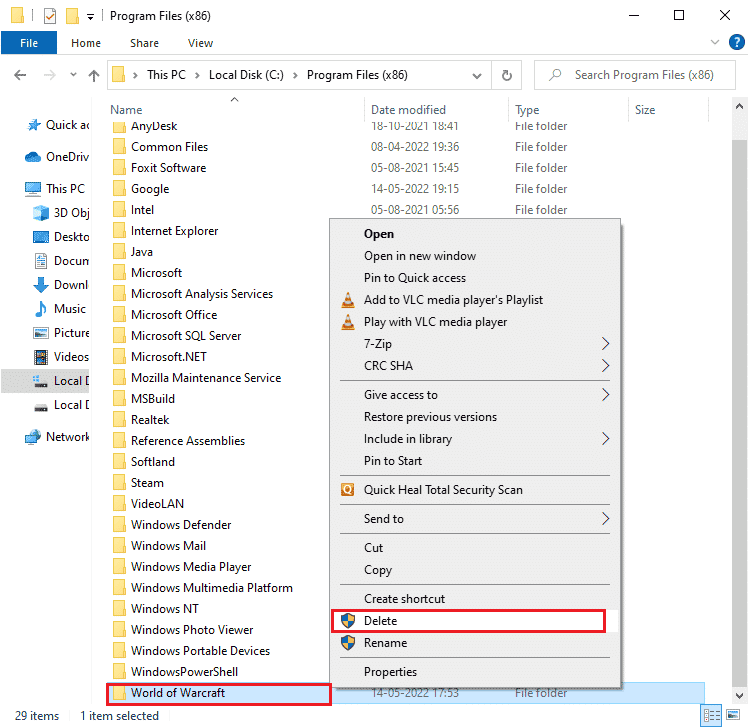The height and width of the screenshot is (728, 749).
Task: Click the File tab button
Action: (28, 43)
